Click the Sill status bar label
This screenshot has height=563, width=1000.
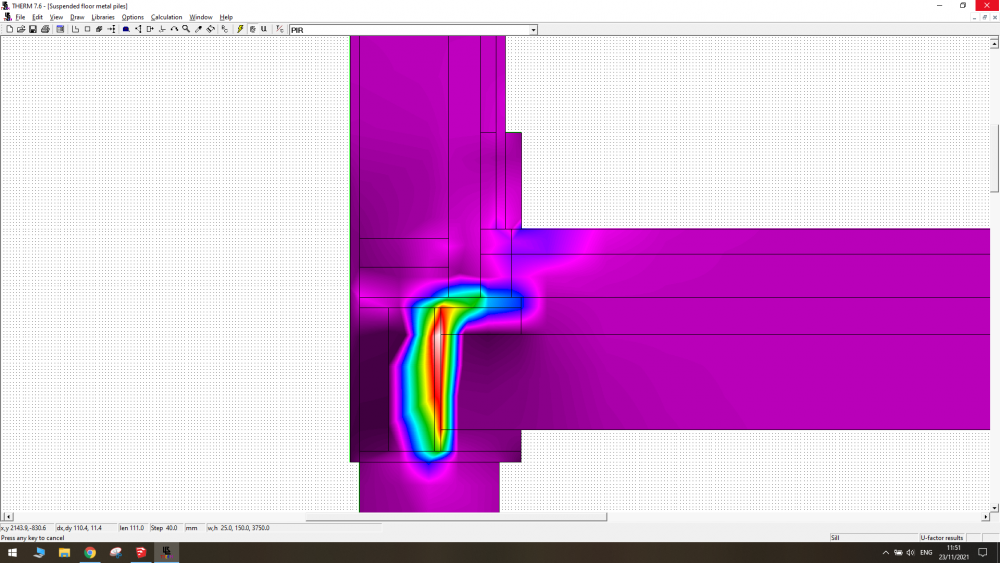click(873, 537)
